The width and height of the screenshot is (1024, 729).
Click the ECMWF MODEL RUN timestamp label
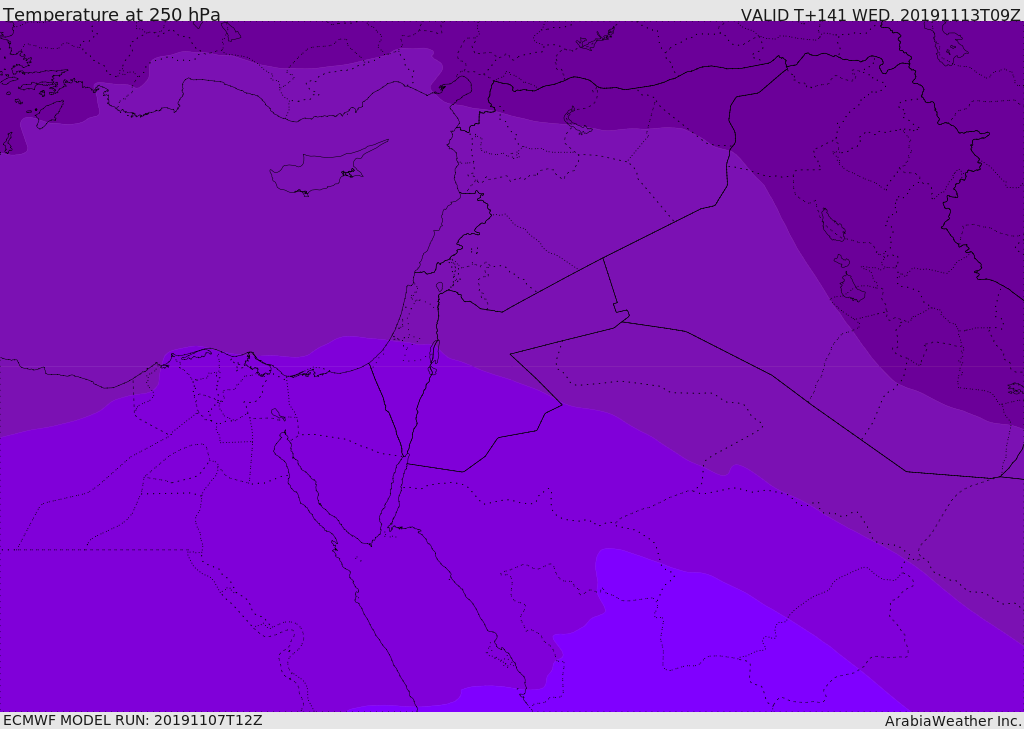[x=133, y=720]
